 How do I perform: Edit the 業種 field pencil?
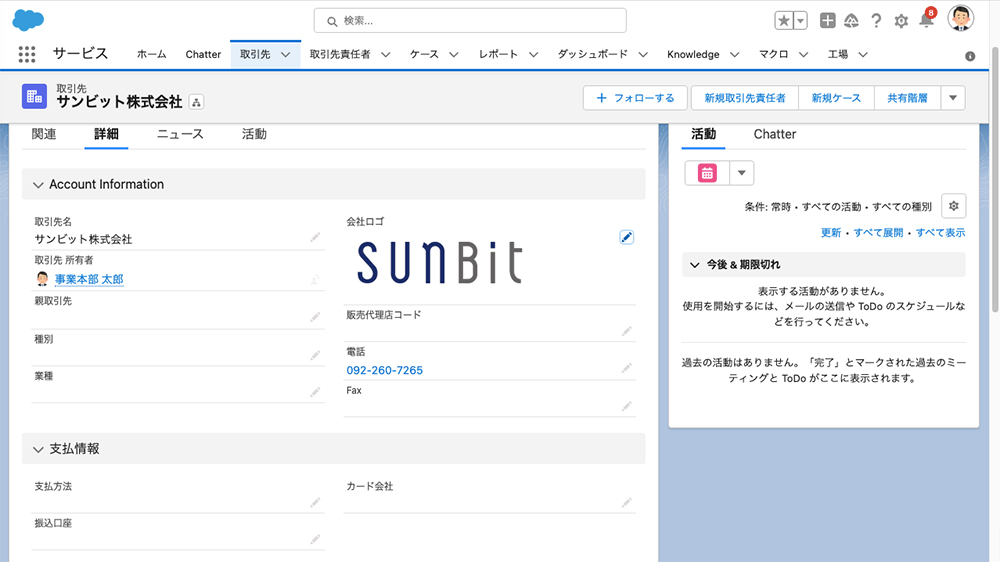315,392
